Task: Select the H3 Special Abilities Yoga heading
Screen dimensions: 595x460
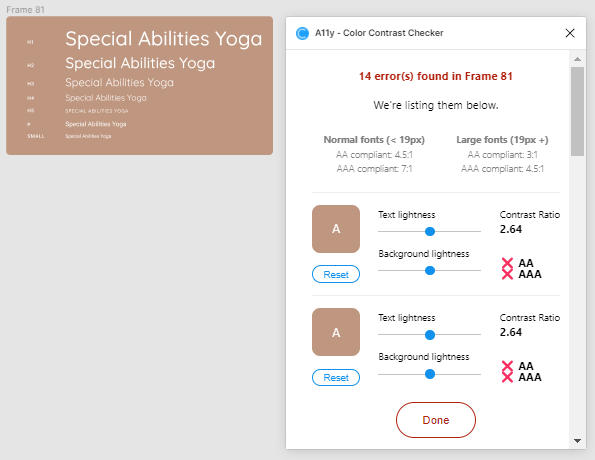Action: 119,82
